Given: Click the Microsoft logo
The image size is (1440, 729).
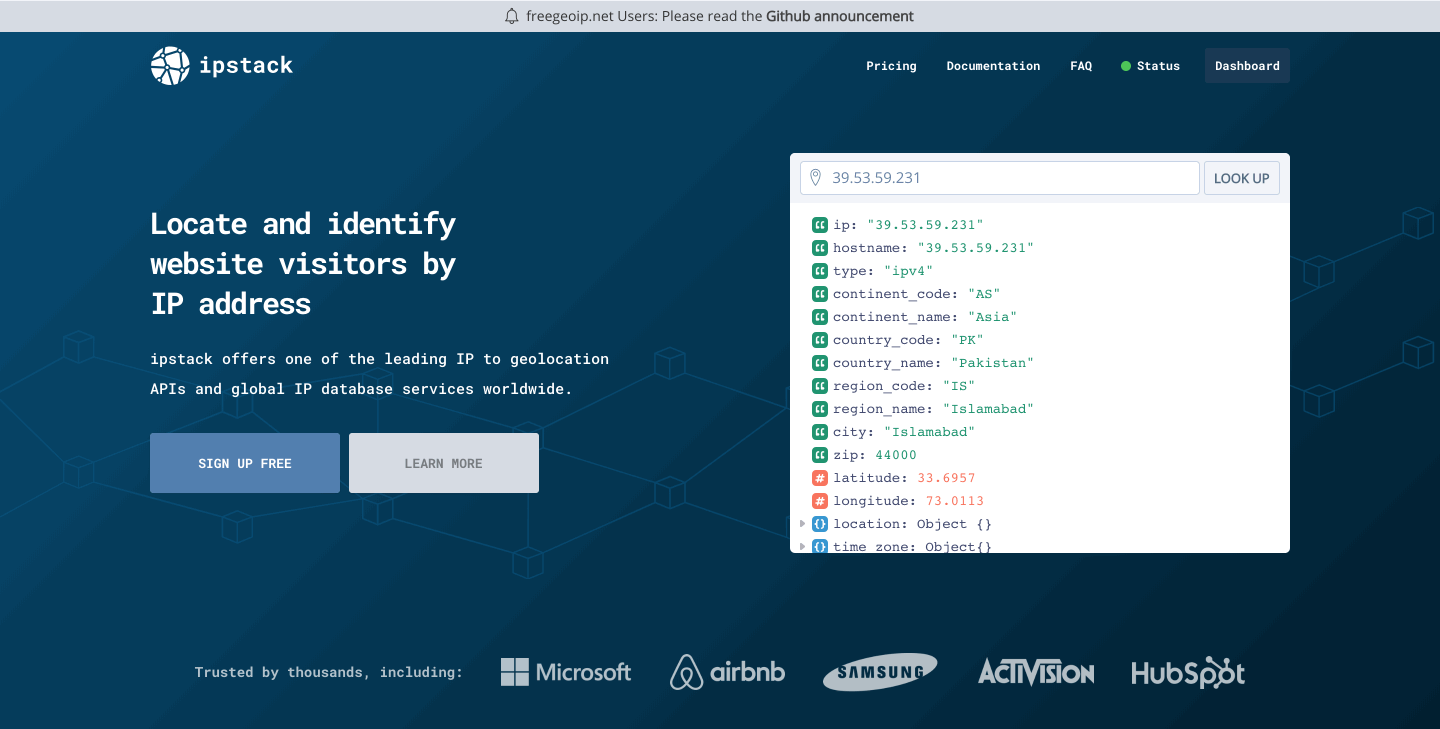Looking at the screenshot, I should pyautogui.click(x=566, y=672).
